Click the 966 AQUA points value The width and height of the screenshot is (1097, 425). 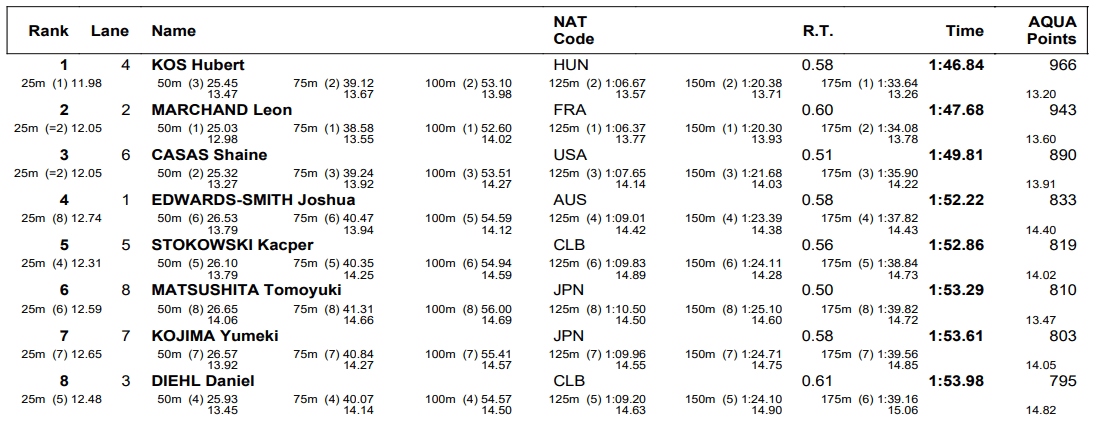pos(1062,65)
